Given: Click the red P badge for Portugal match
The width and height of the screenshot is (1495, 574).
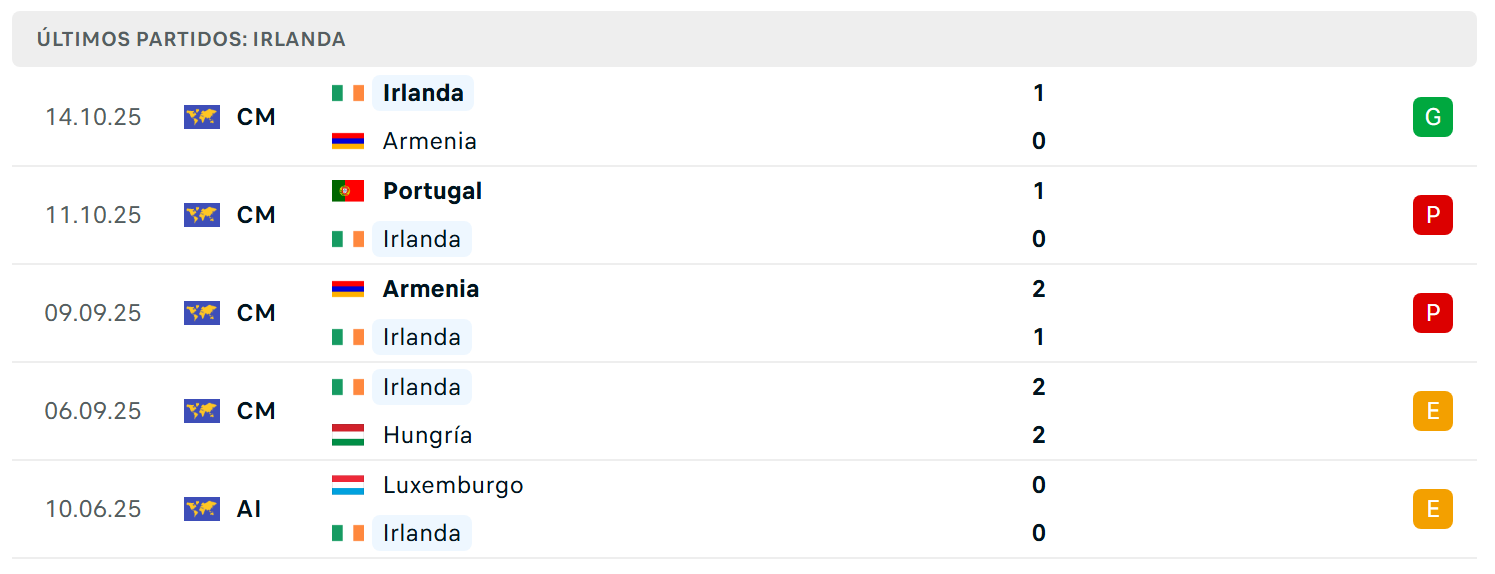Looking at the screenshot, I should [1432, 215].
